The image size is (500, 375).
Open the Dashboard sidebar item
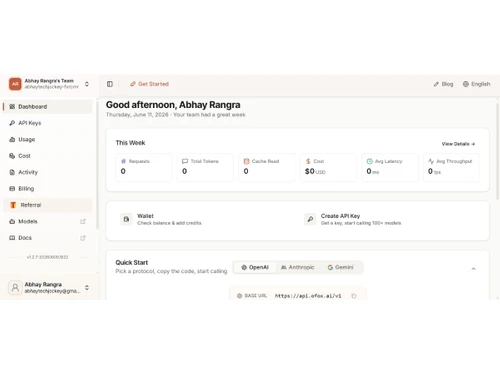tap(47, 107)
